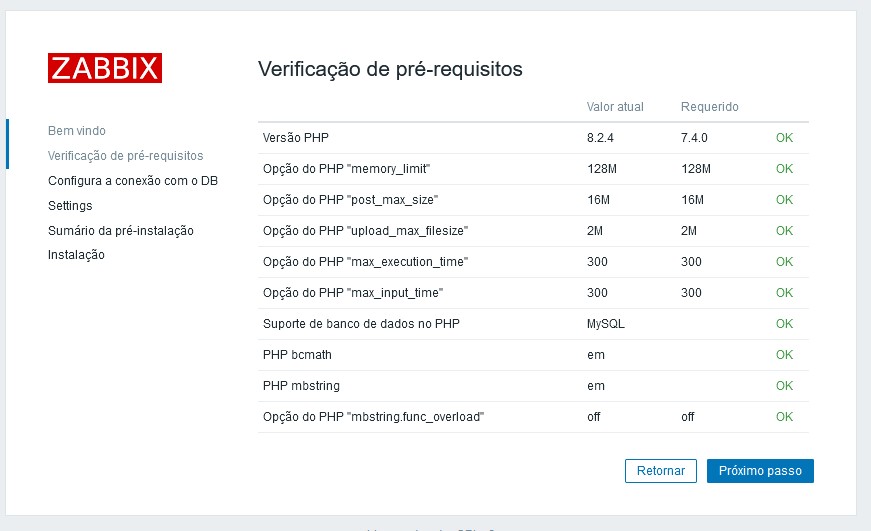Select Configura a conexão com o DB
Screen dimensions: 871x531
tap(133, 181)
